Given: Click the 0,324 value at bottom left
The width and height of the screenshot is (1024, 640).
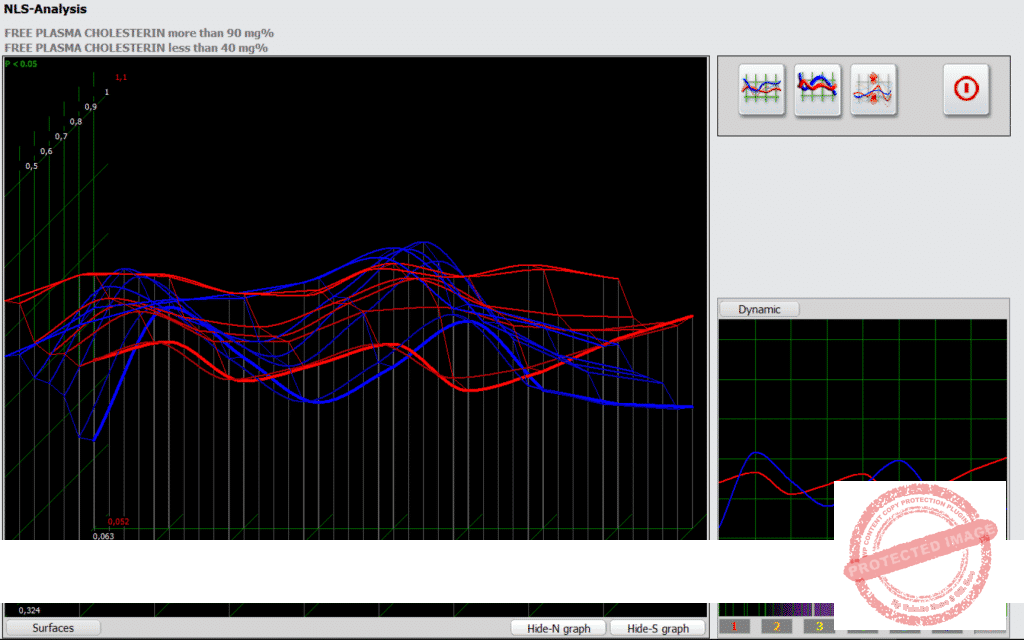Looking at the screenshot, I should [x=30, y=610].
